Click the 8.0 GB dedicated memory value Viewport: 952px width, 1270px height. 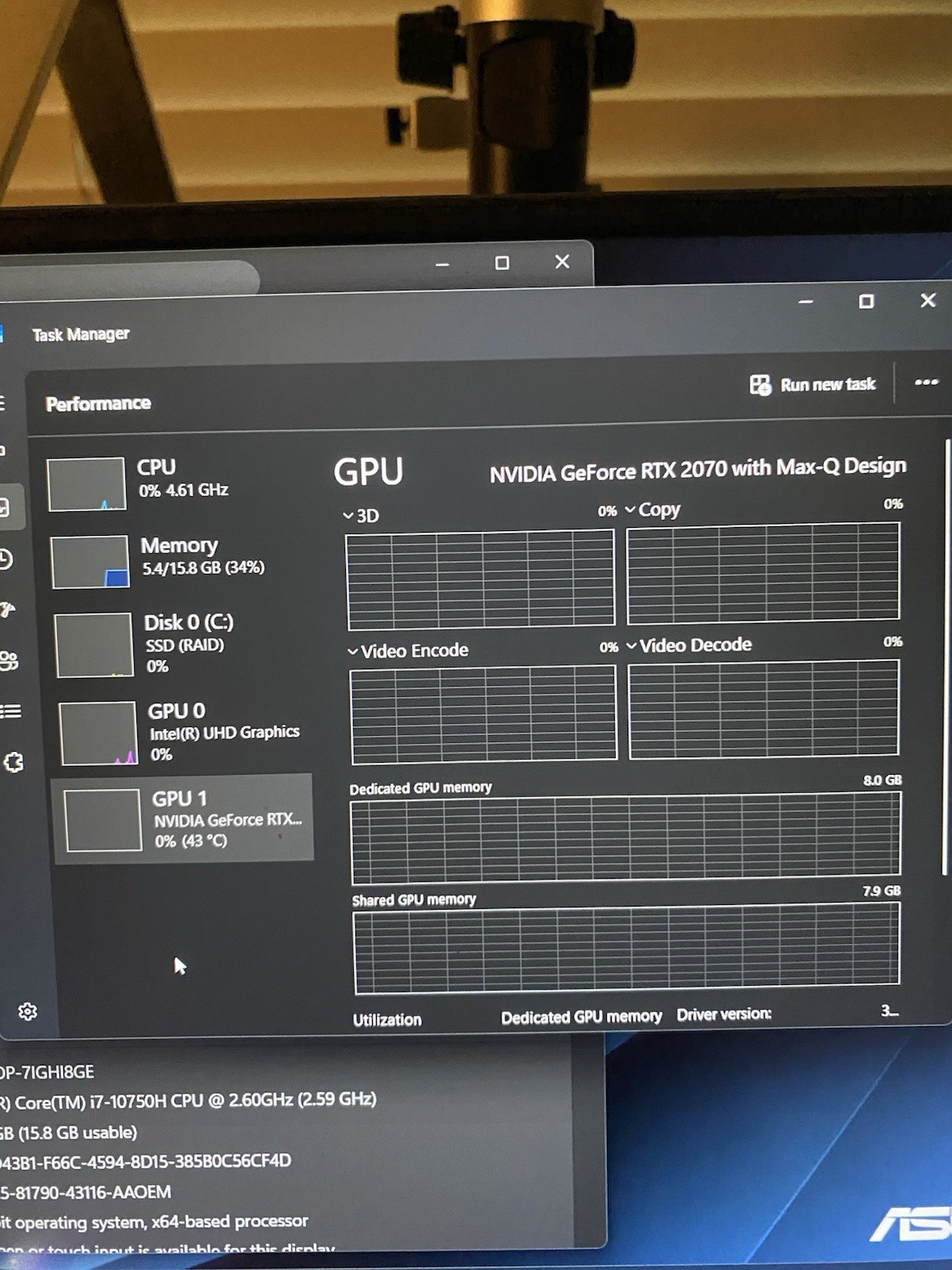(x=882, y=780)
